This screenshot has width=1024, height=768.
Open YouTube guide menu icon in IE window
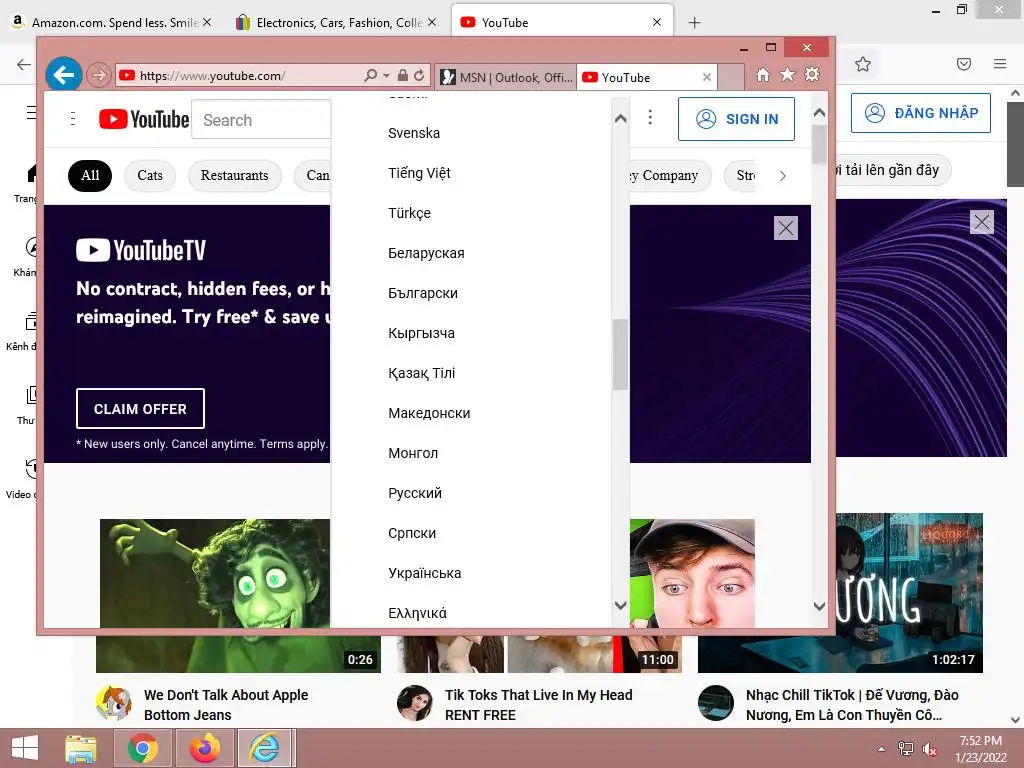click(73, 119)
